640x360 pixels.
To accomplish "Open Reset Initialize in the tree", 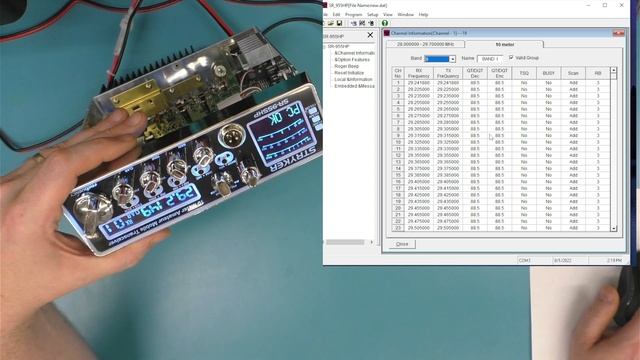I will point(349,73).
